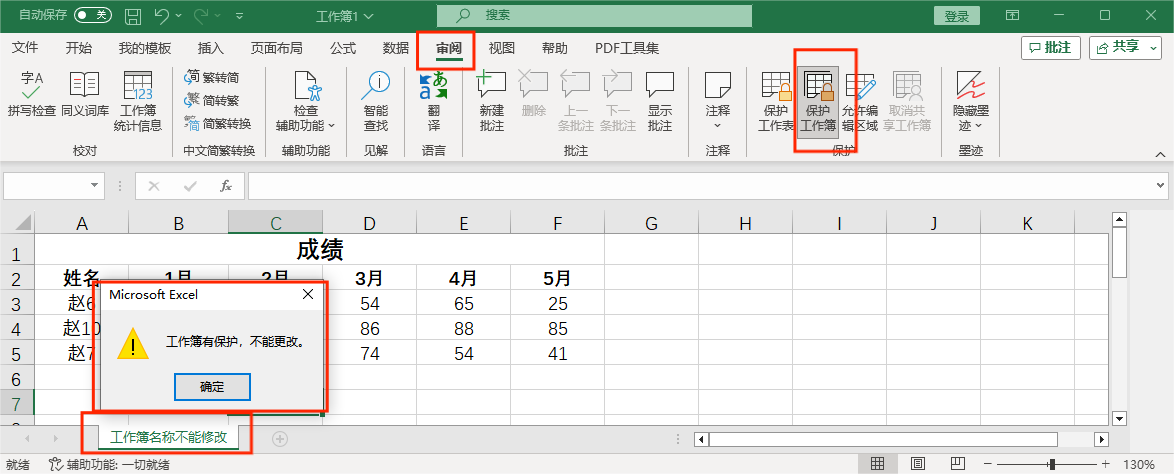Select row header 6

point(17,379)
